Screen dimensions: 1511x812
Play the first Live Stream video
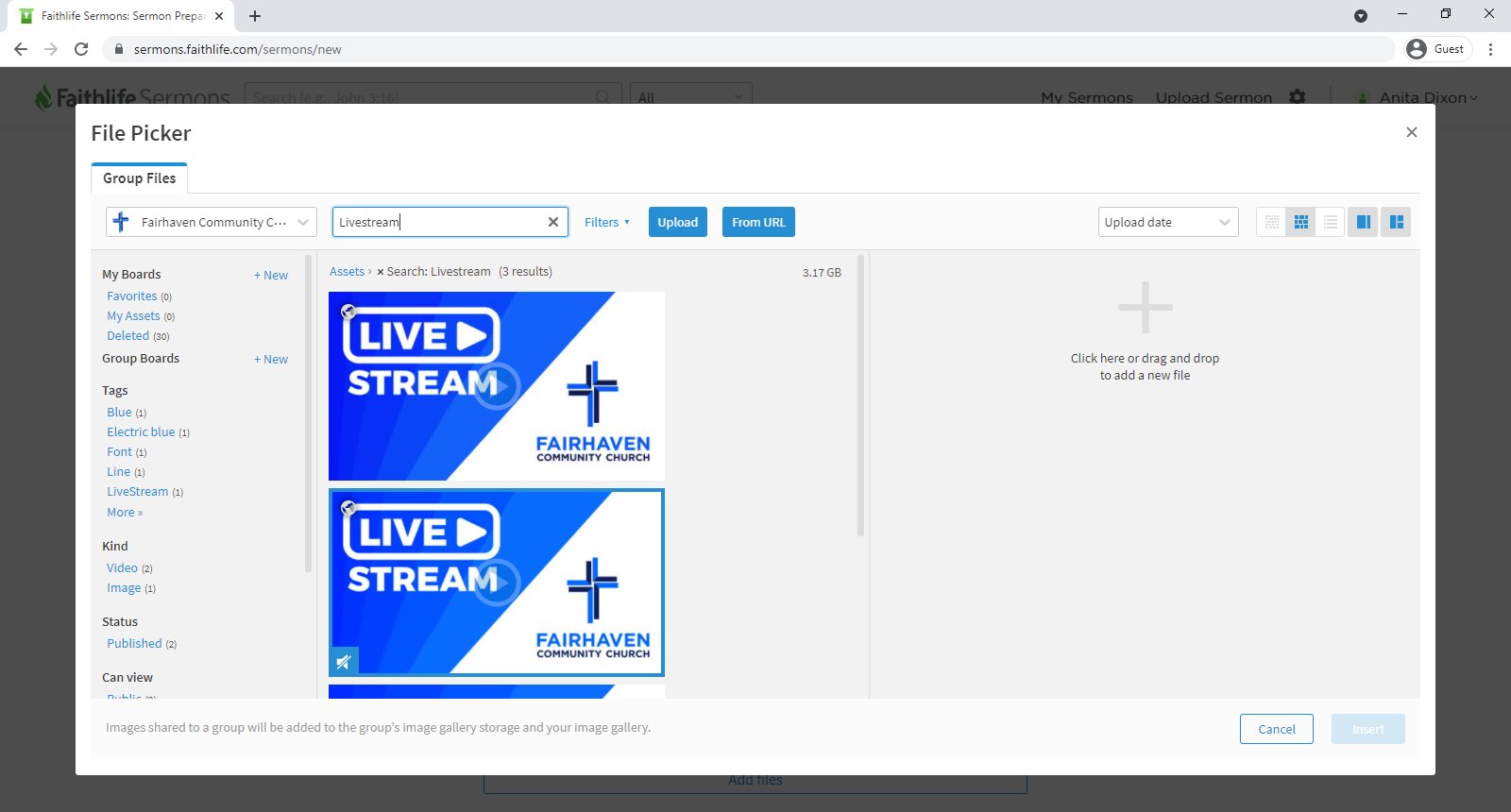(x=496, y=386)
